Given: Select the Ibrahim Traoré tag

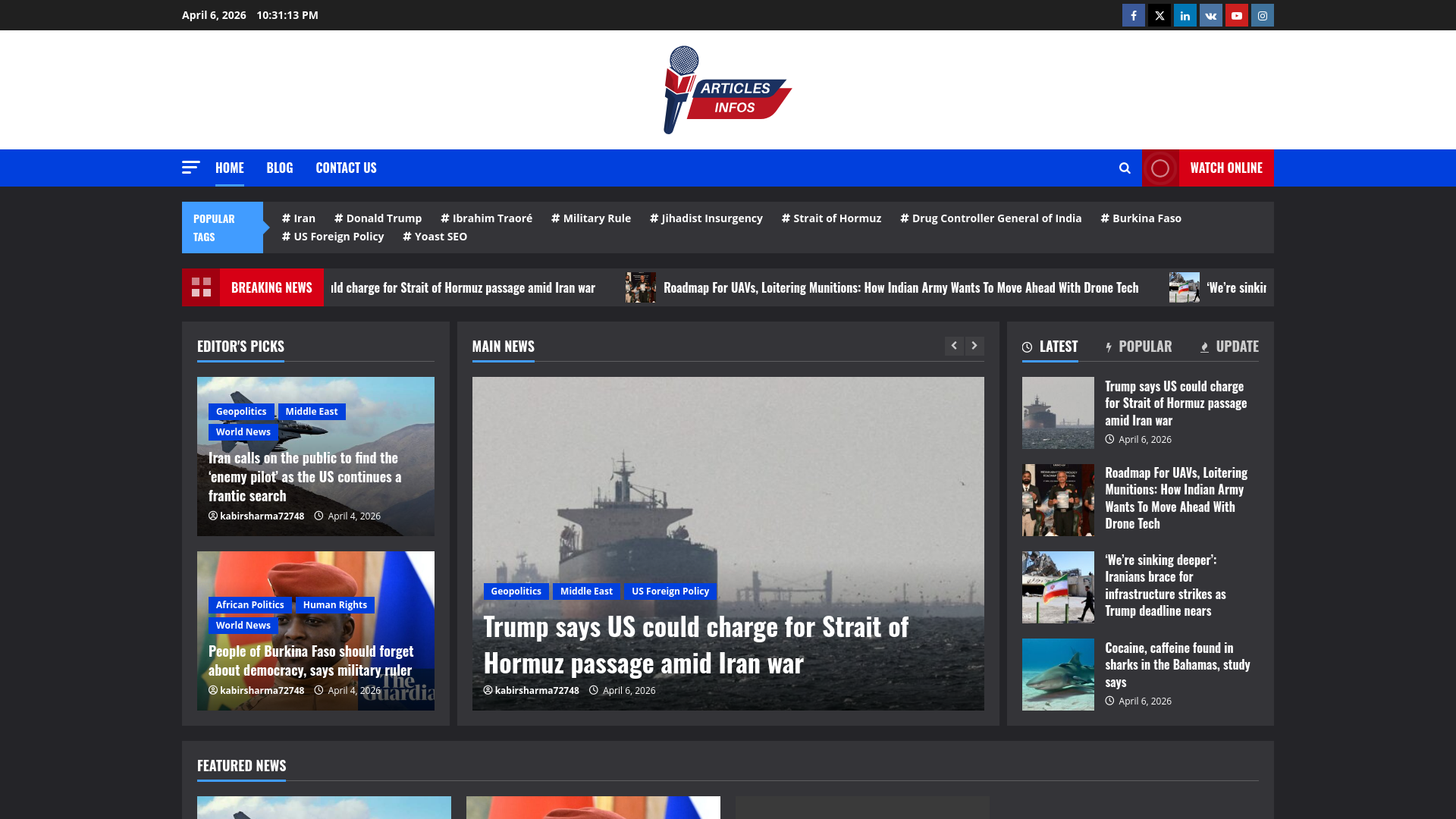Looking at the screenshot, I should click(487, 218).
